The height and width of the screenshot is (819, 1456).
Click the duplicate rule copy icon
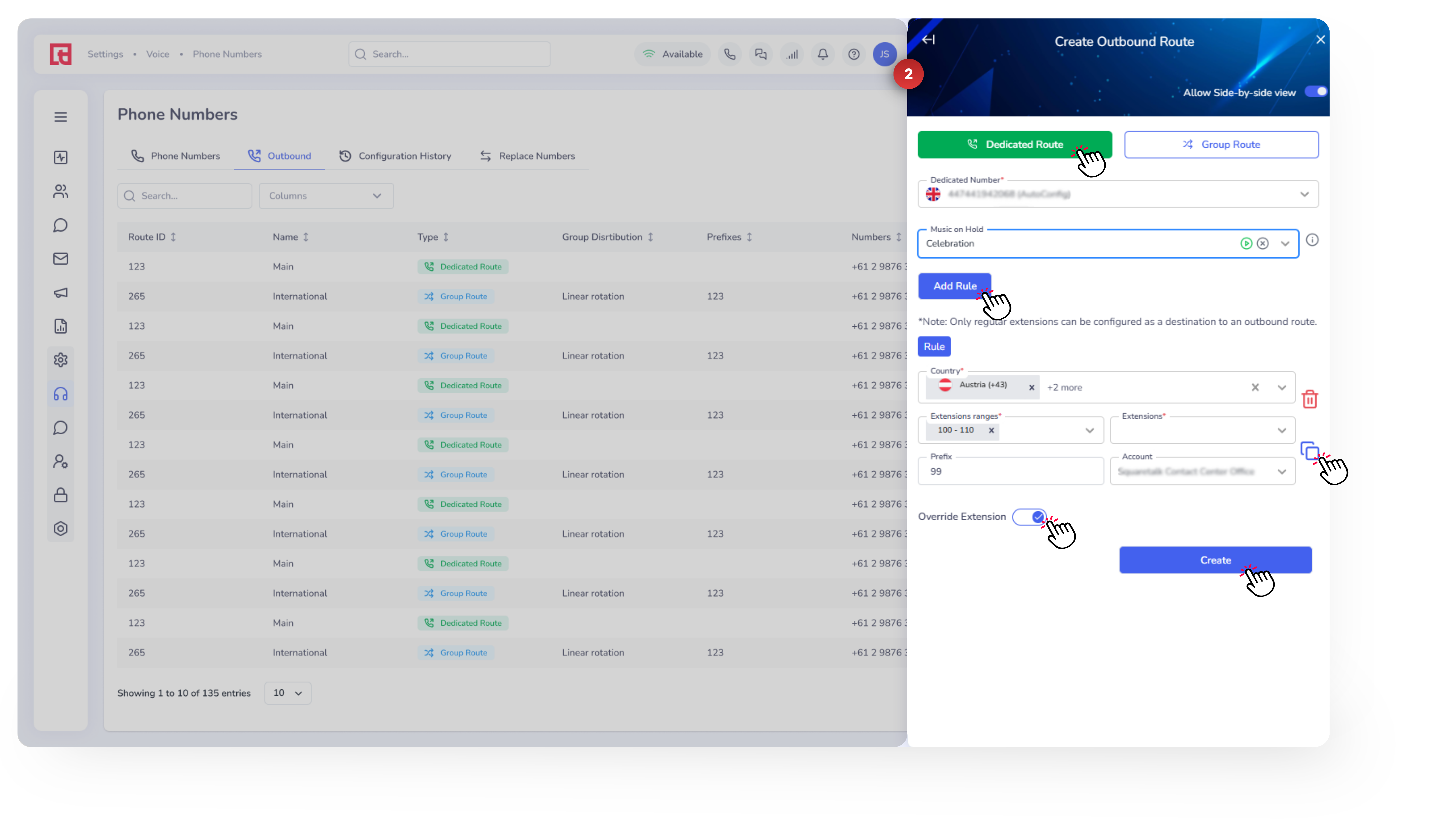pyautogui.click(x=1308, y=450)
